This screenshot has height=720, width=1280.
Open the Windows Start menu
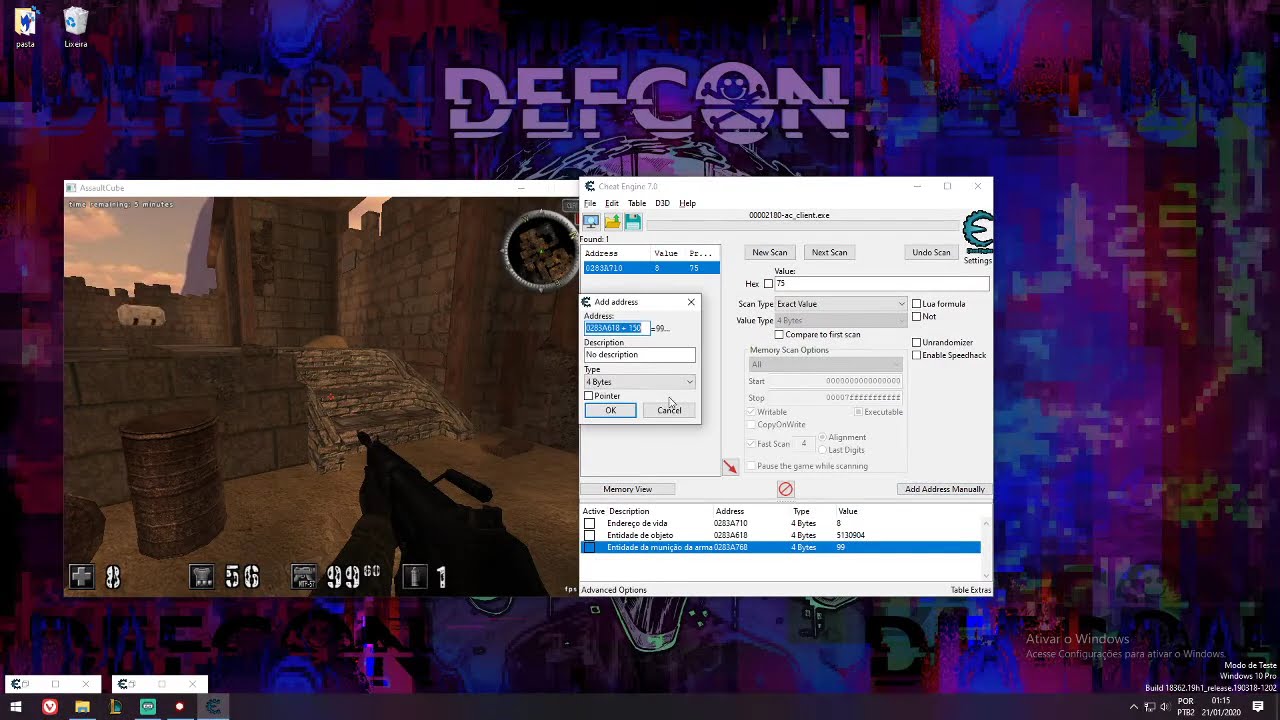tap(16, 707)
